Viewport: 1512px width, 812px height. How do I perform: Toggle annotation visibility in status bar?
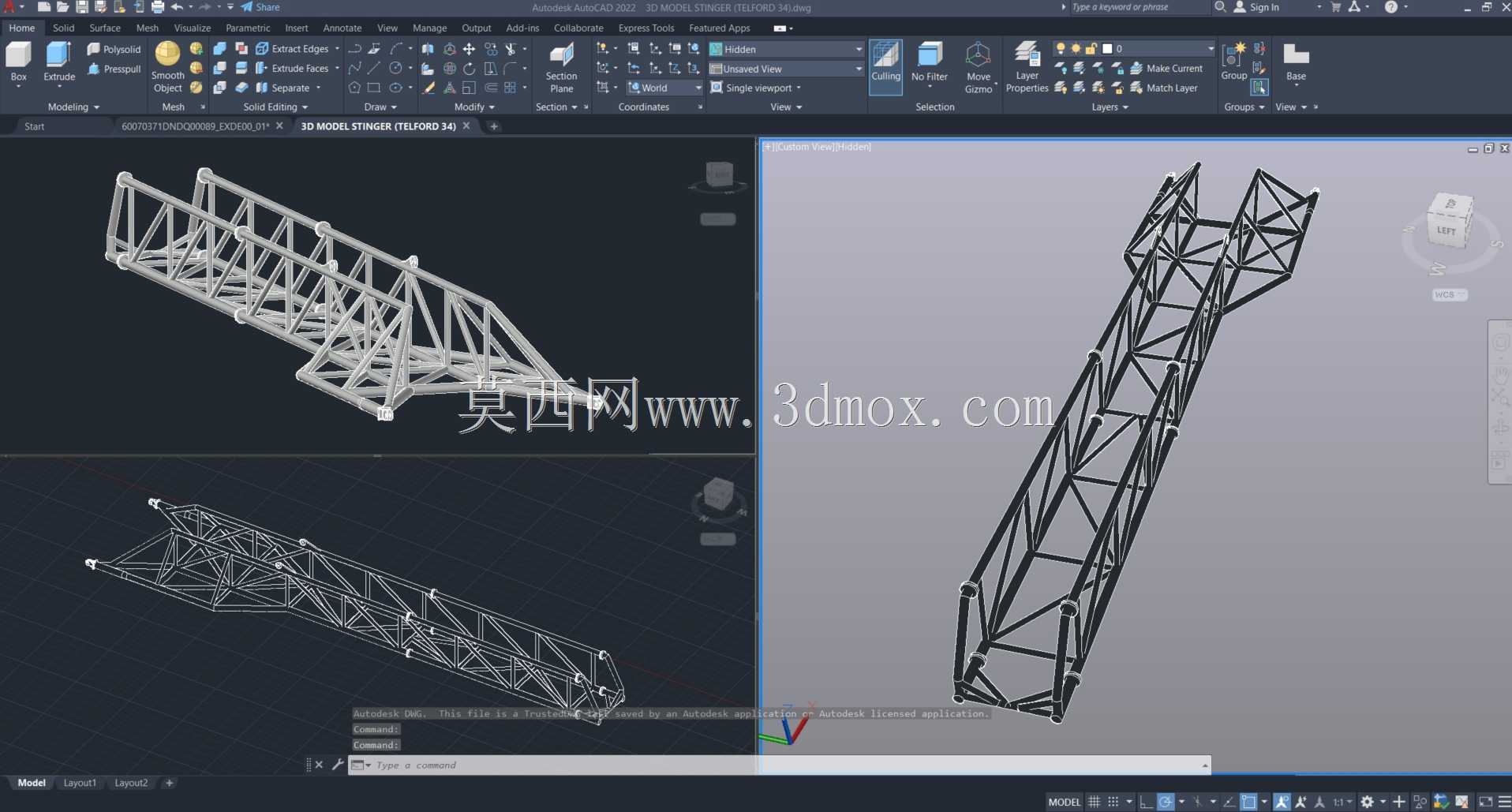pos(1282,802)
